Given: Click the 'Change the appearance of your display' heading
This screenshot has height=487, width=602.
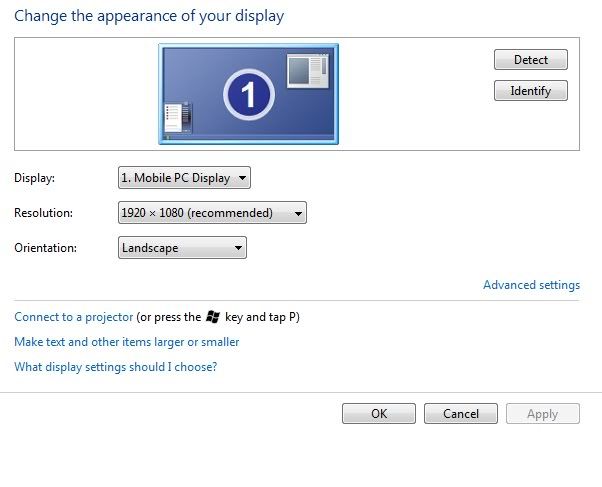Looking at the screenshot, I should [x=149, y=16].
